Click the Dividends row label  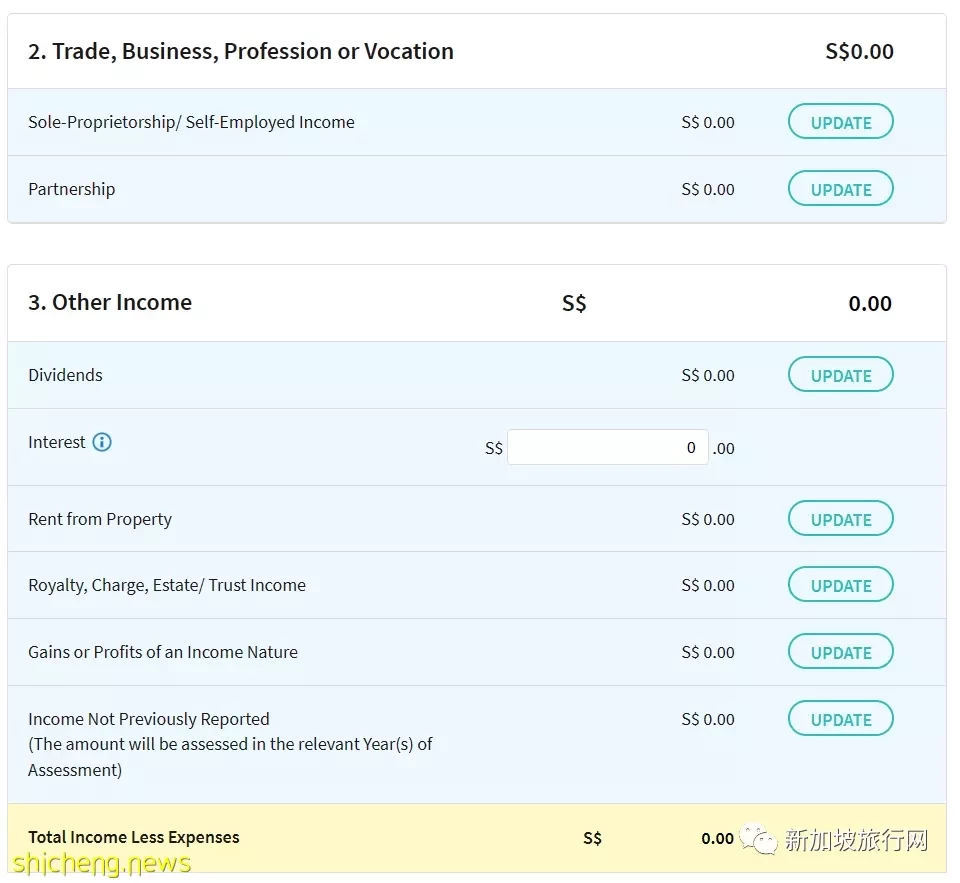(x=66, y=375)
